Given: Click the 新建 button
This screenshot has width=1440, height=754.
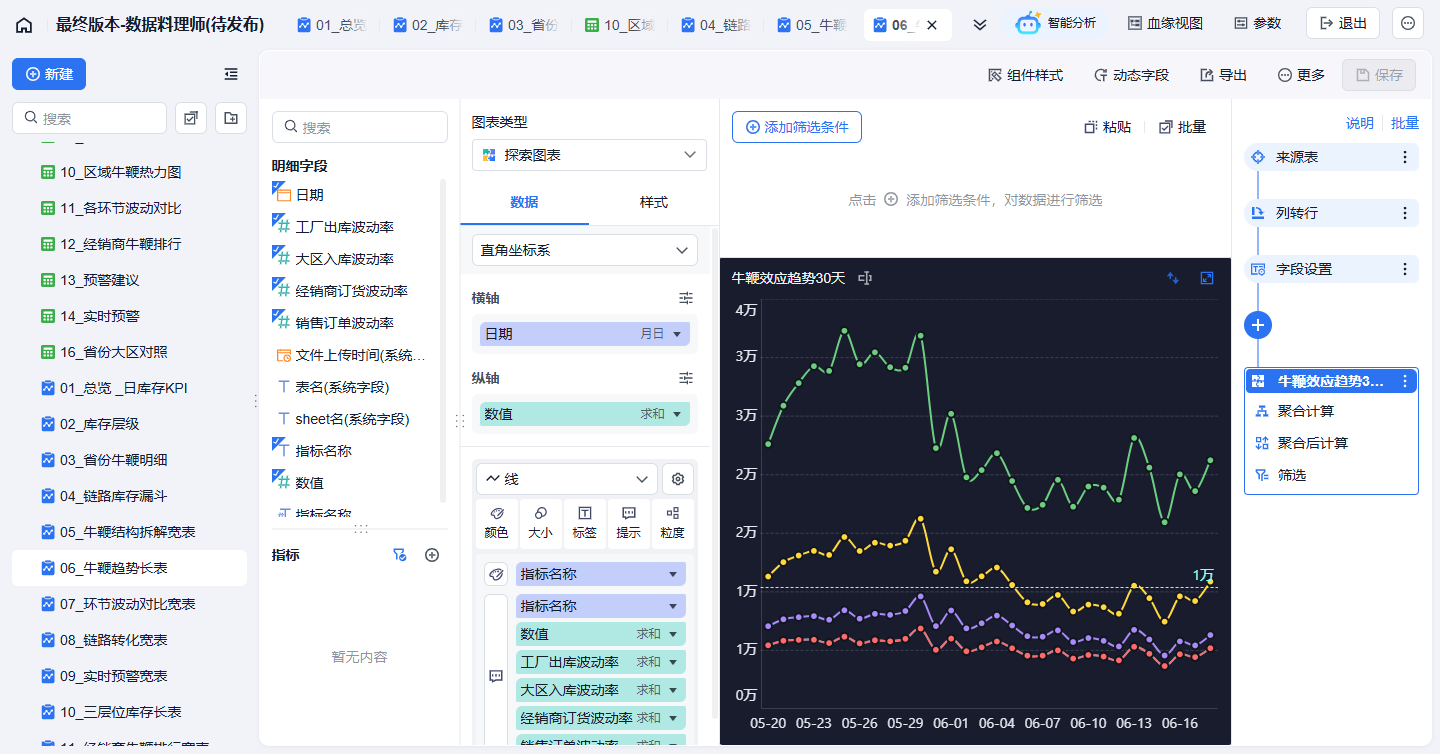Looking at the screenshot, I should coord(49,74).
